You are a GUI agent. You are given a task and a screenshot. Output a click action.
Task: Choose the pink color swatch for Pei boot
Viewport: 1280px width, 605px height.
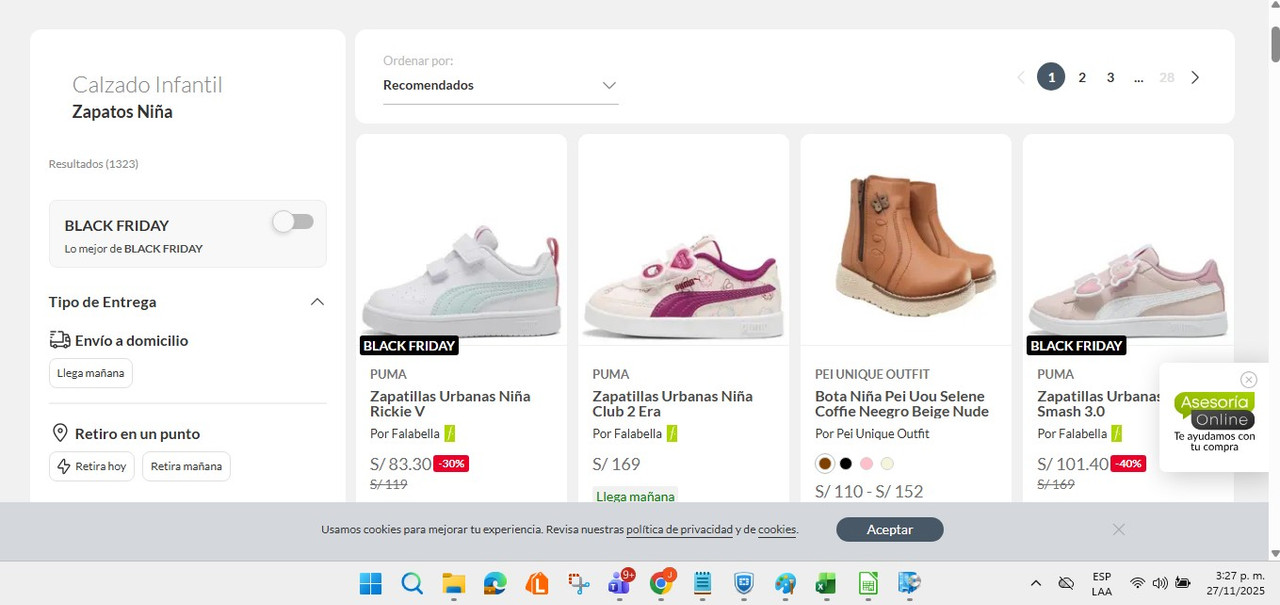(x=866, y=463)
